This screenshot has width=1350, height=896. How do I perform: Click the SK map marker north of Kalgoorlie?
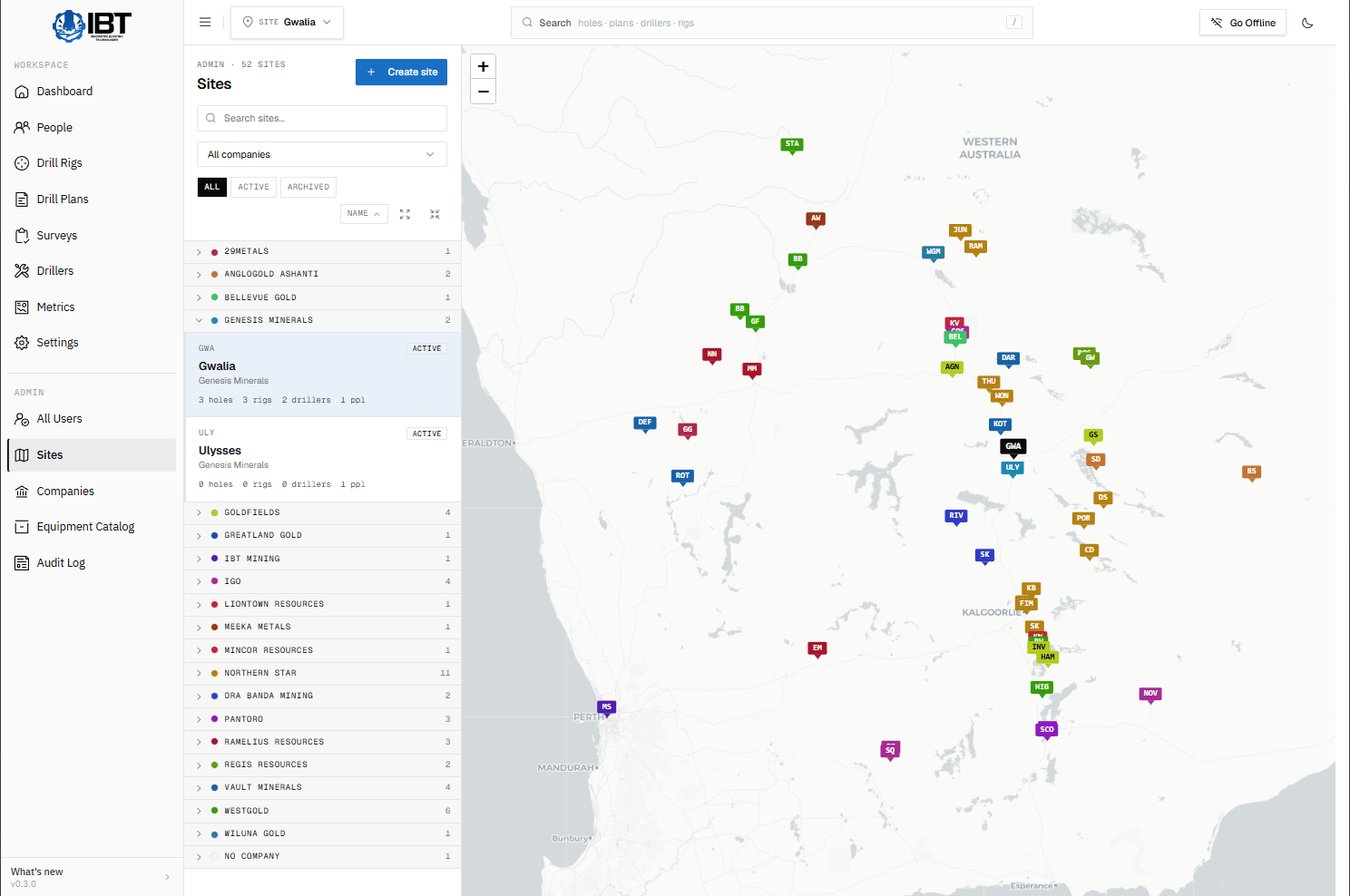(985, 555)
